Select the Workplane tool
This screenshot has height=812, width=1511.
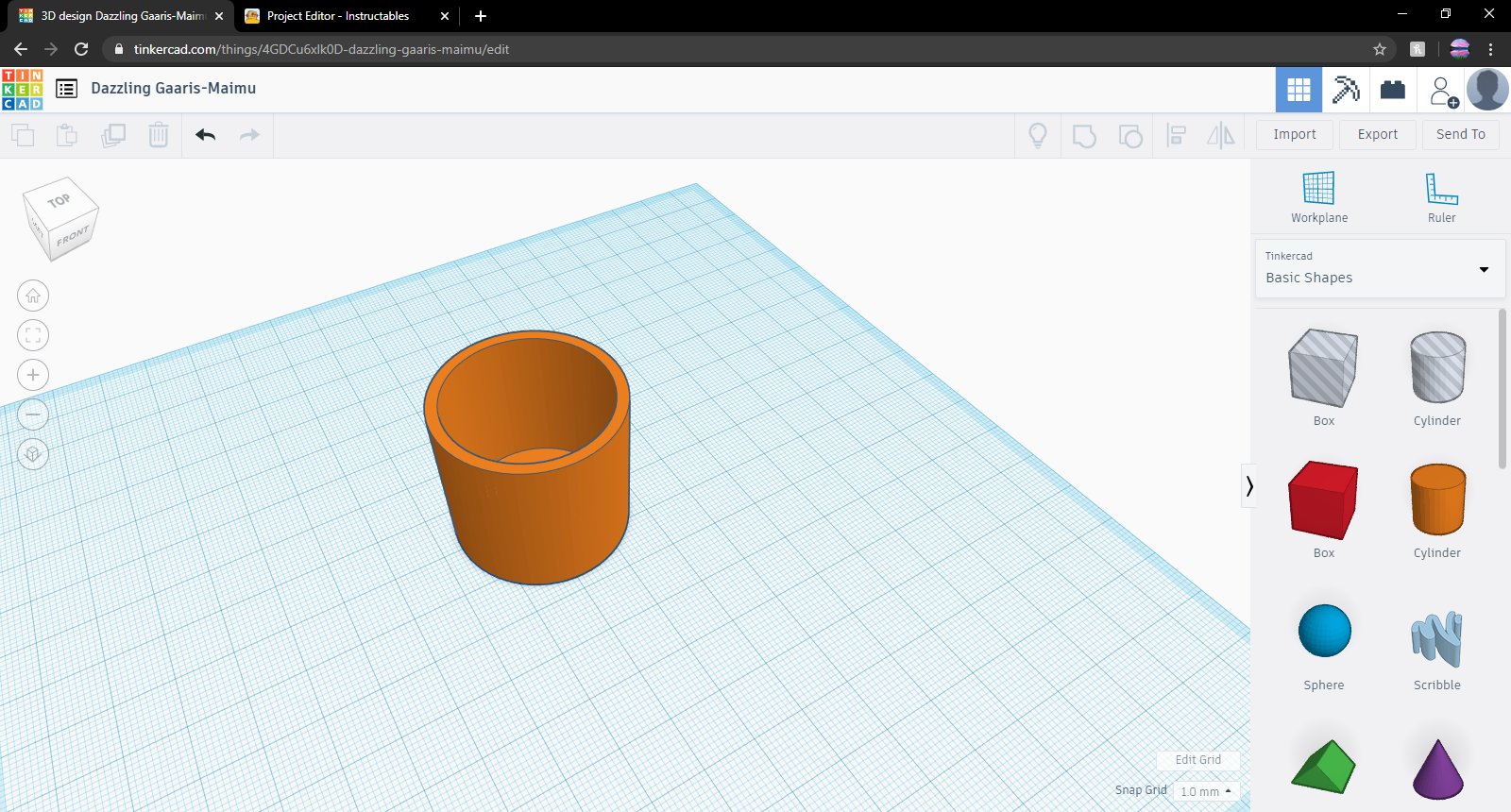click(x=1319, y=197)
